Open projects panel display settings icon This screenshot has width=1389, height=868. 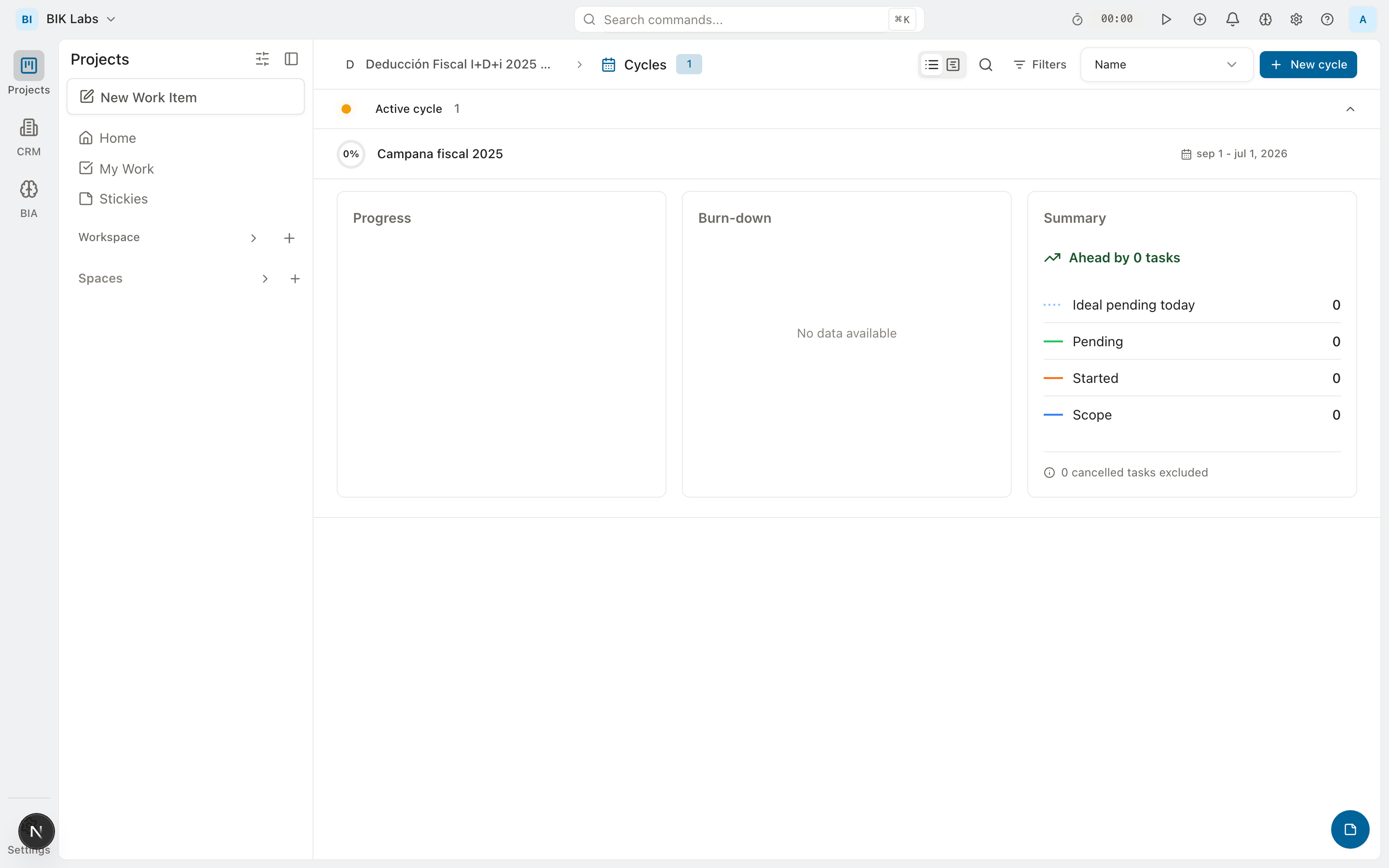pos(262,58)
